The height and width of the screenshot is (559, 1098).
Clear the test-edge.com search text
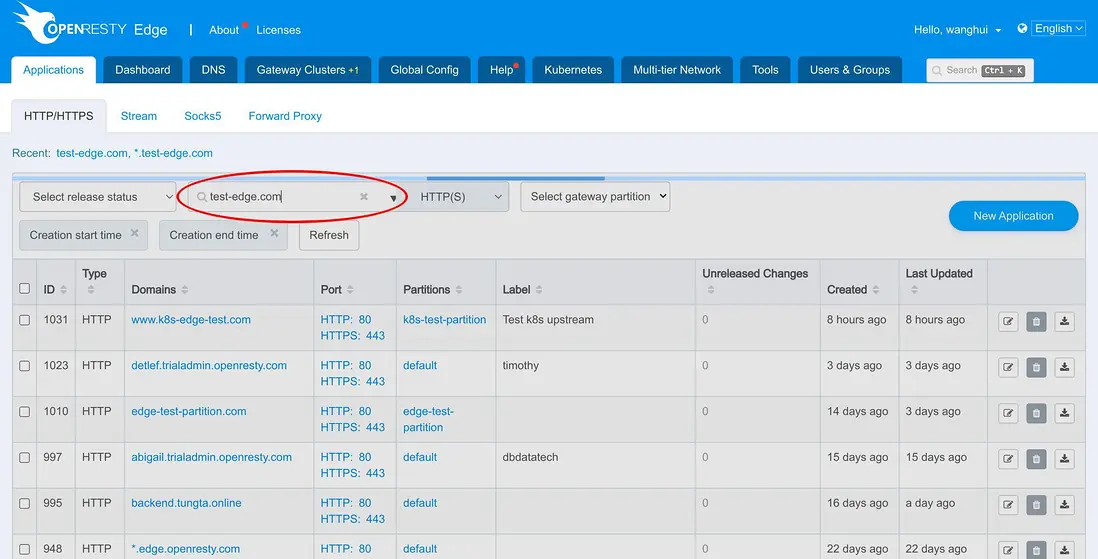364,197
